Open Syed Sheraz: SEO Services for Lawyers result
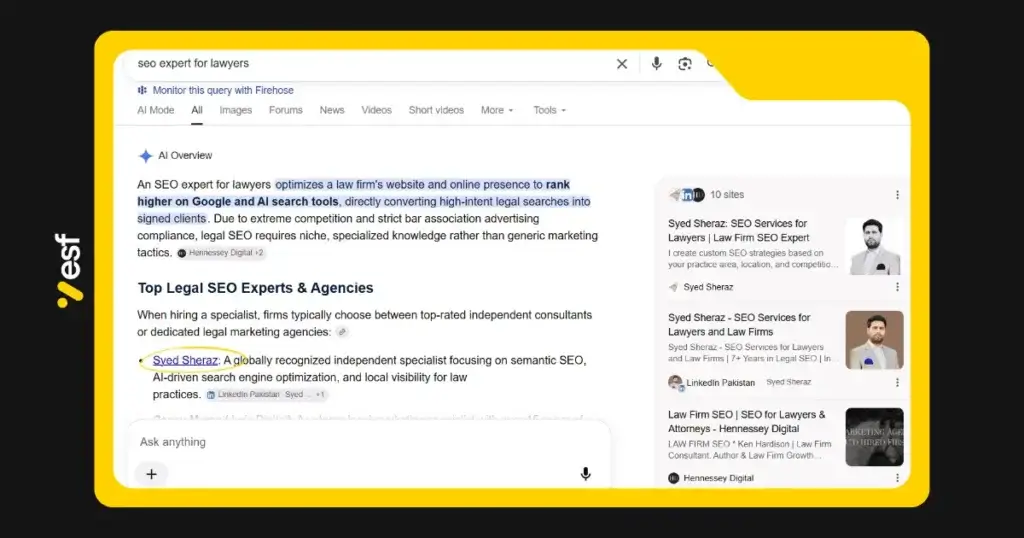 (738, 230)
